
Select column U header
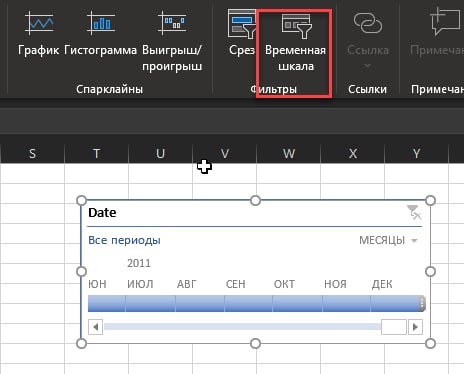coord(160,154)
